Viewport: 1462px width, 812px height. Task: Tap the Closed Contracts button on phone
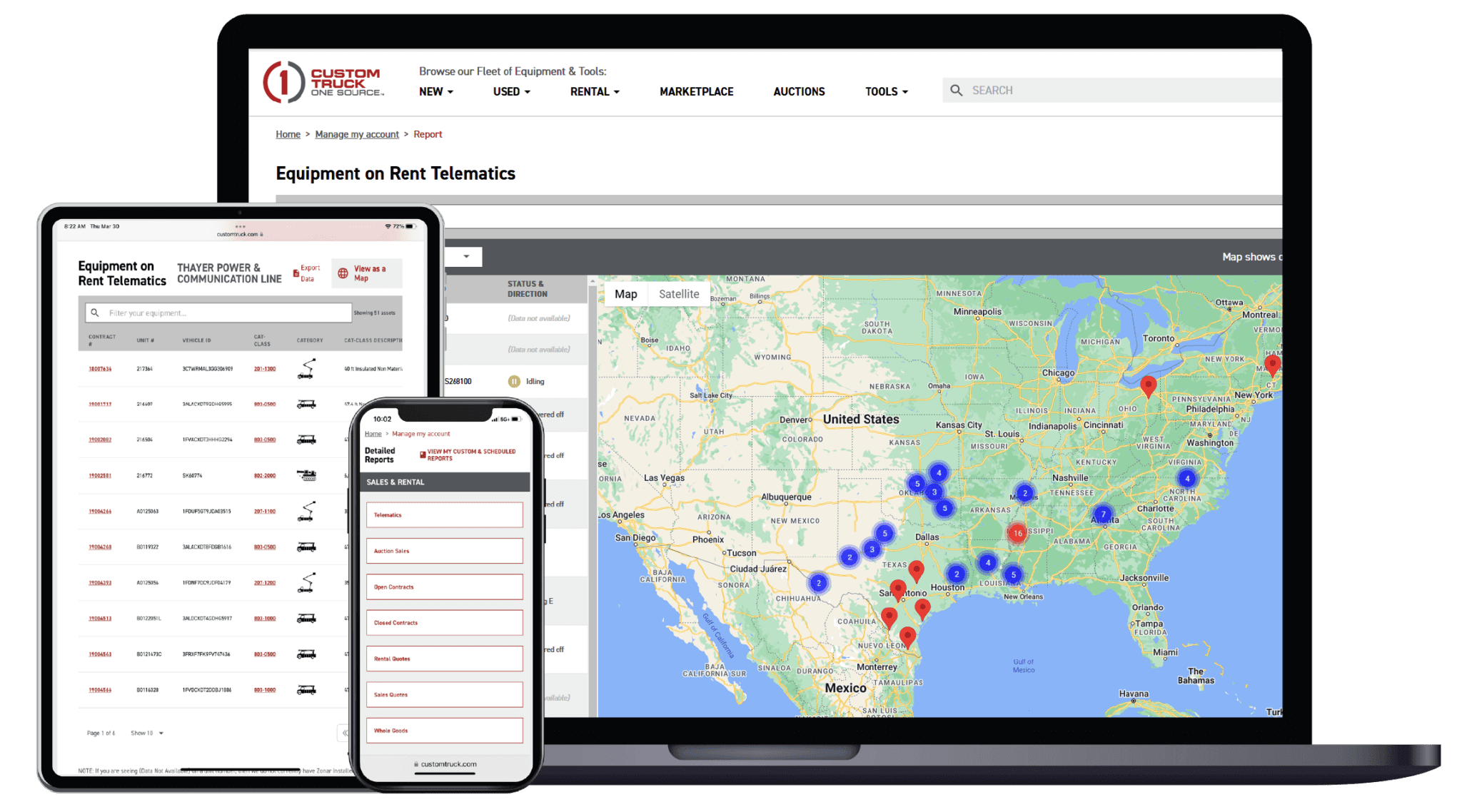[444, 623]
